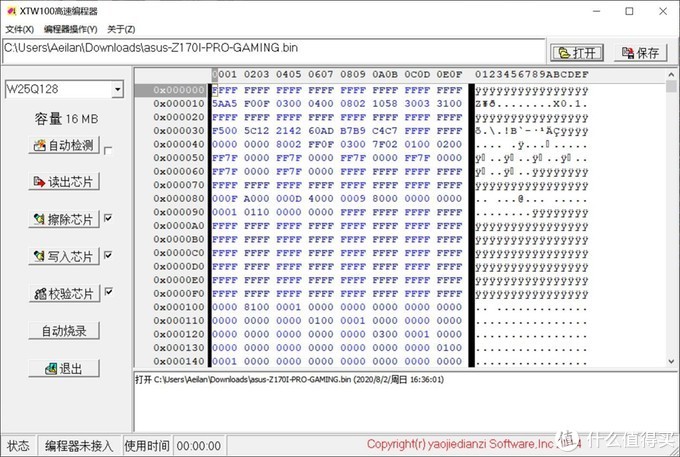Click hex value 0300 in row 0x000120
680x457 pixels.
pyautogui.click(x=385, y=334)
